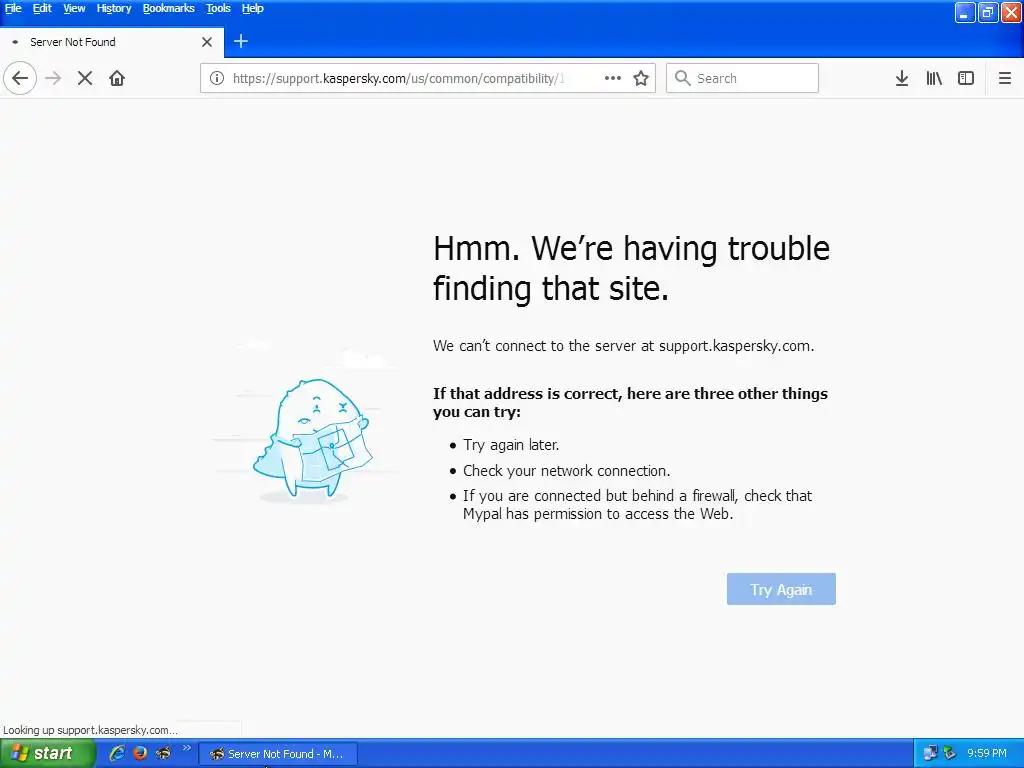This screenshot has height=768, width=1024.
Task: Click the Try Again button
Action: point(781,589)
